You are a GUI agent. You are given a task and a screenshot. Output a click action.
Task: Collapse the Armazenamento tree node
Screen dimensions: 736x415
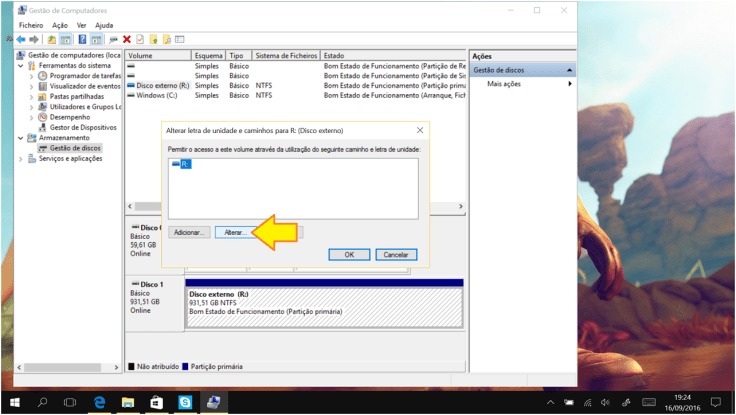[x=22, y=138]
